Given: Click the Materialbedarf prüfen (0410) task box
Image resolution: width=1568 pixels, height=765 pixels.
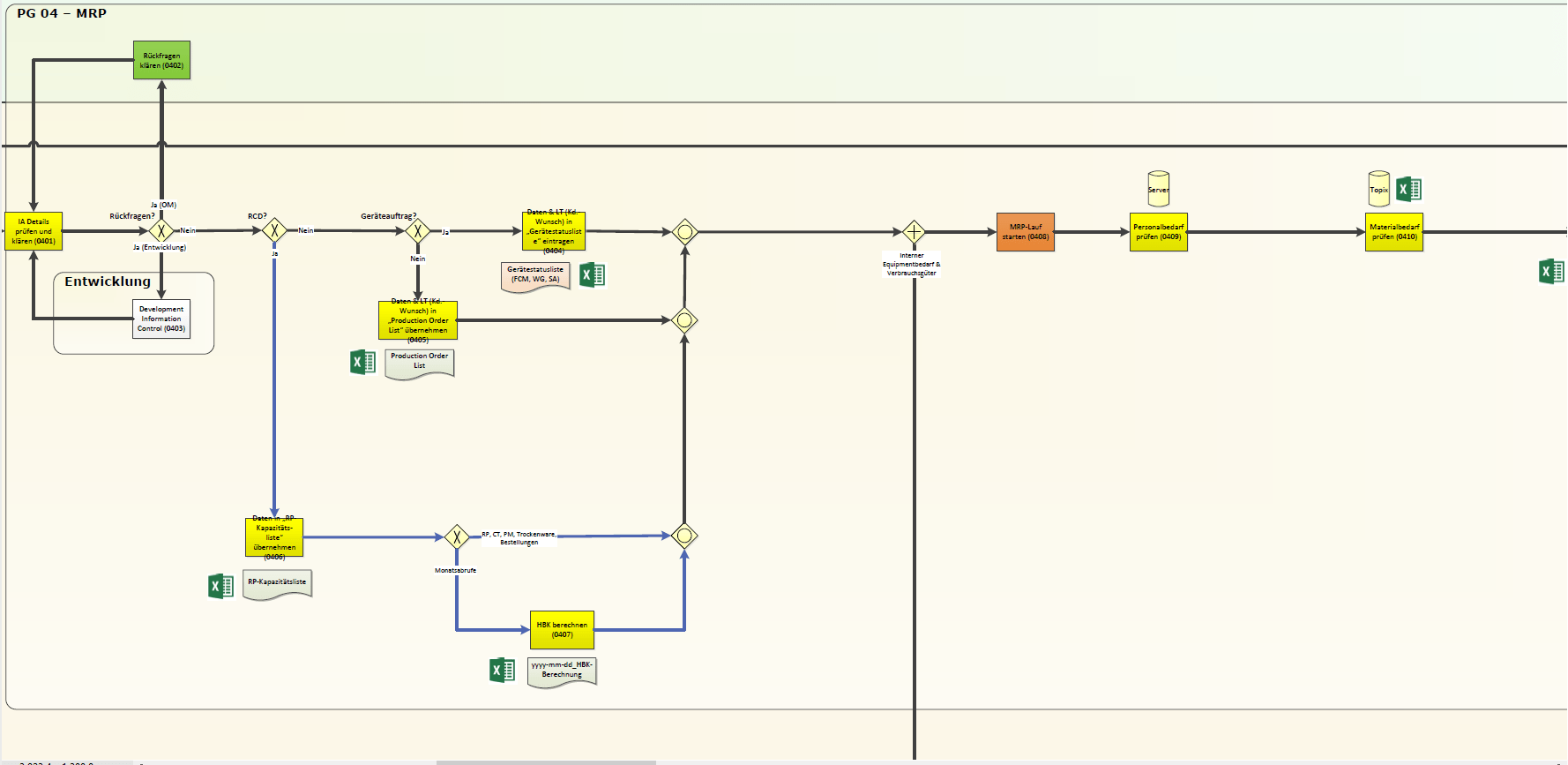Looking at the screenshot, I should (x=1393, y=232).
